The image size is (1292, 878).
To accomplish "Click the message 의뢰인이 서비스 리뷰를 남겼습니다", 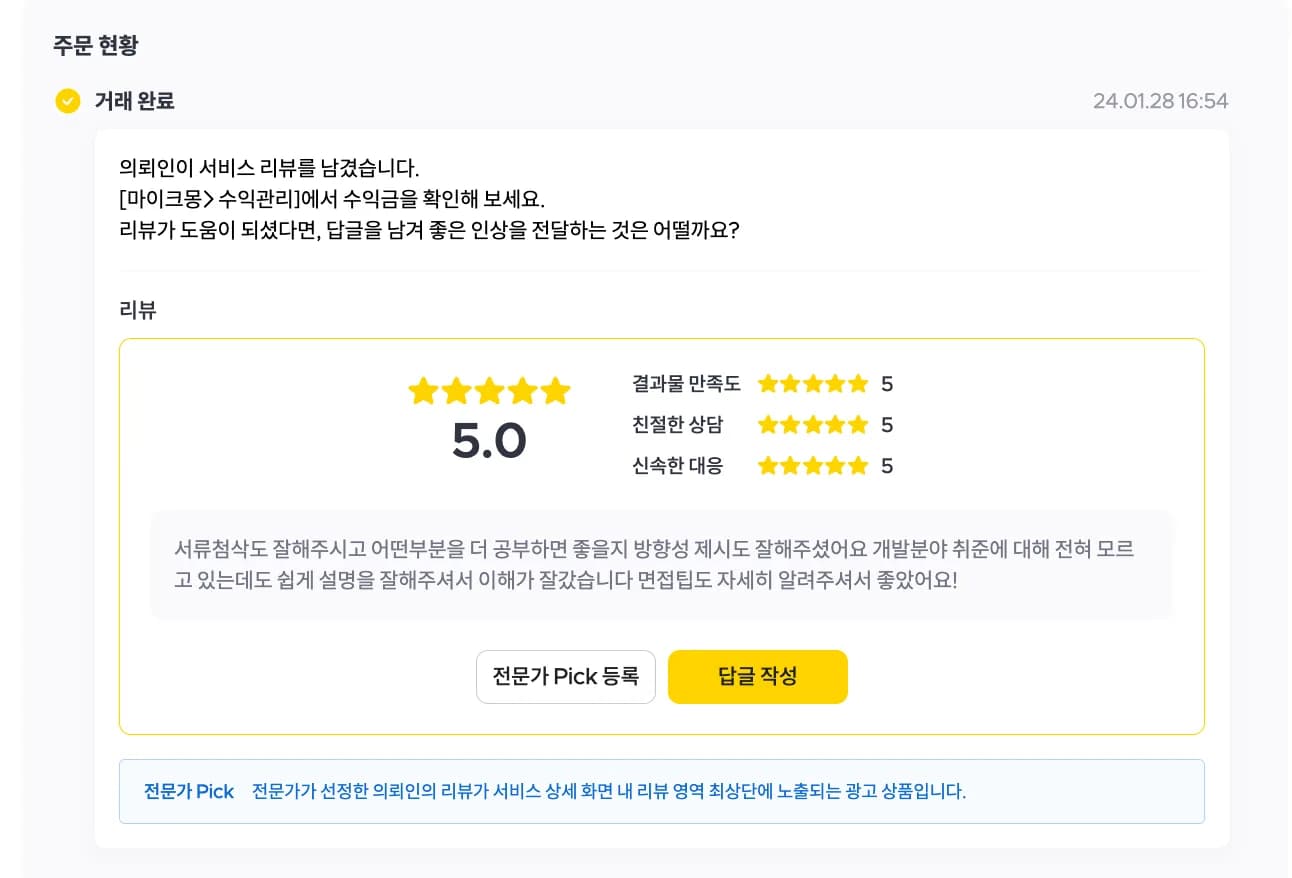I will (269, 166).
